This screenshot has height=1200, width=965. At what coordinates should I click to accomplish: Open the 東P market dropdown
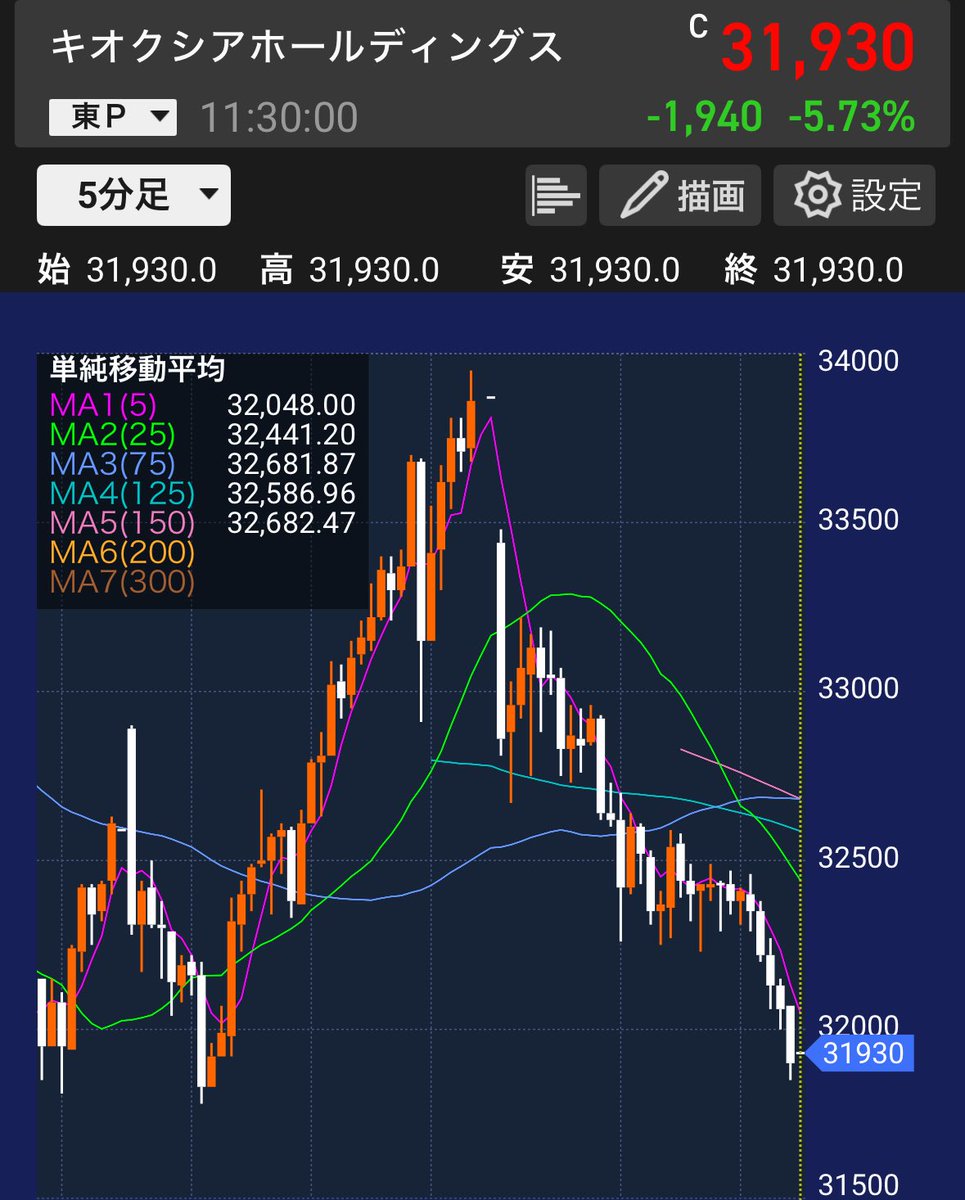point(113,118)
